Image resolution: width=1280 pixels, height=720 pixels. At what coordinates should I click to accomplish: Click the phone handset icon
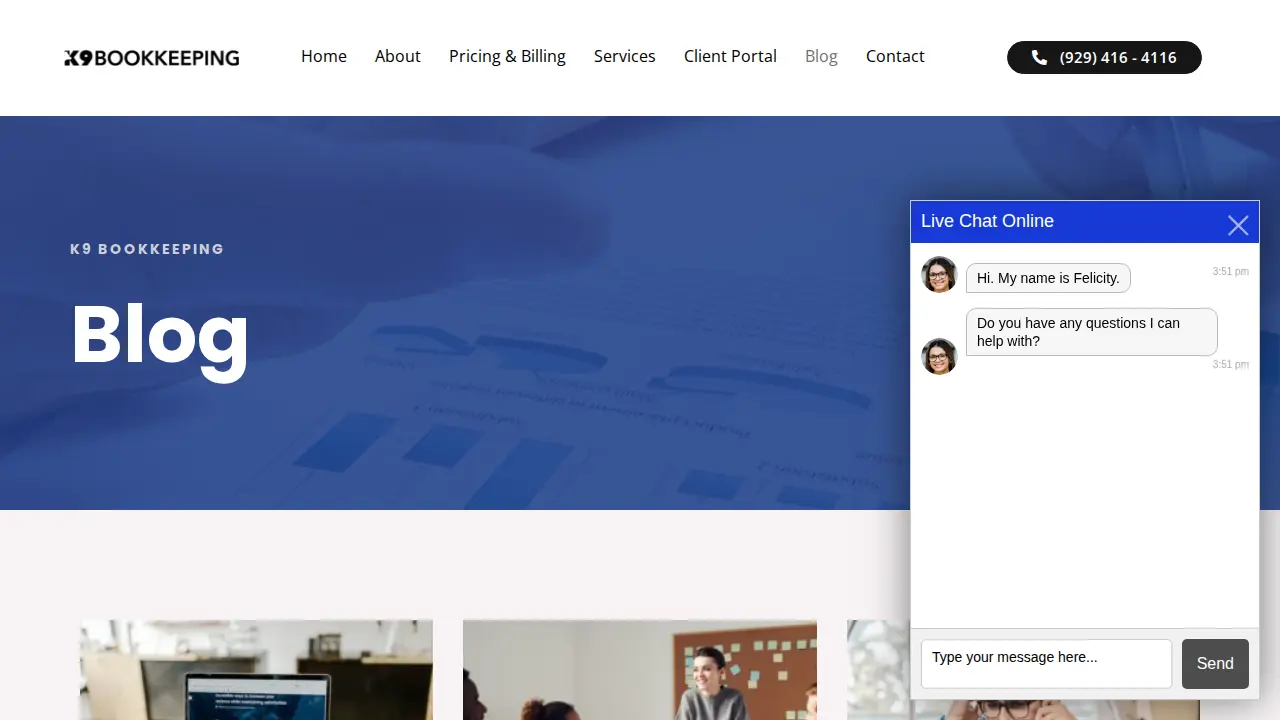point(1039,57)
